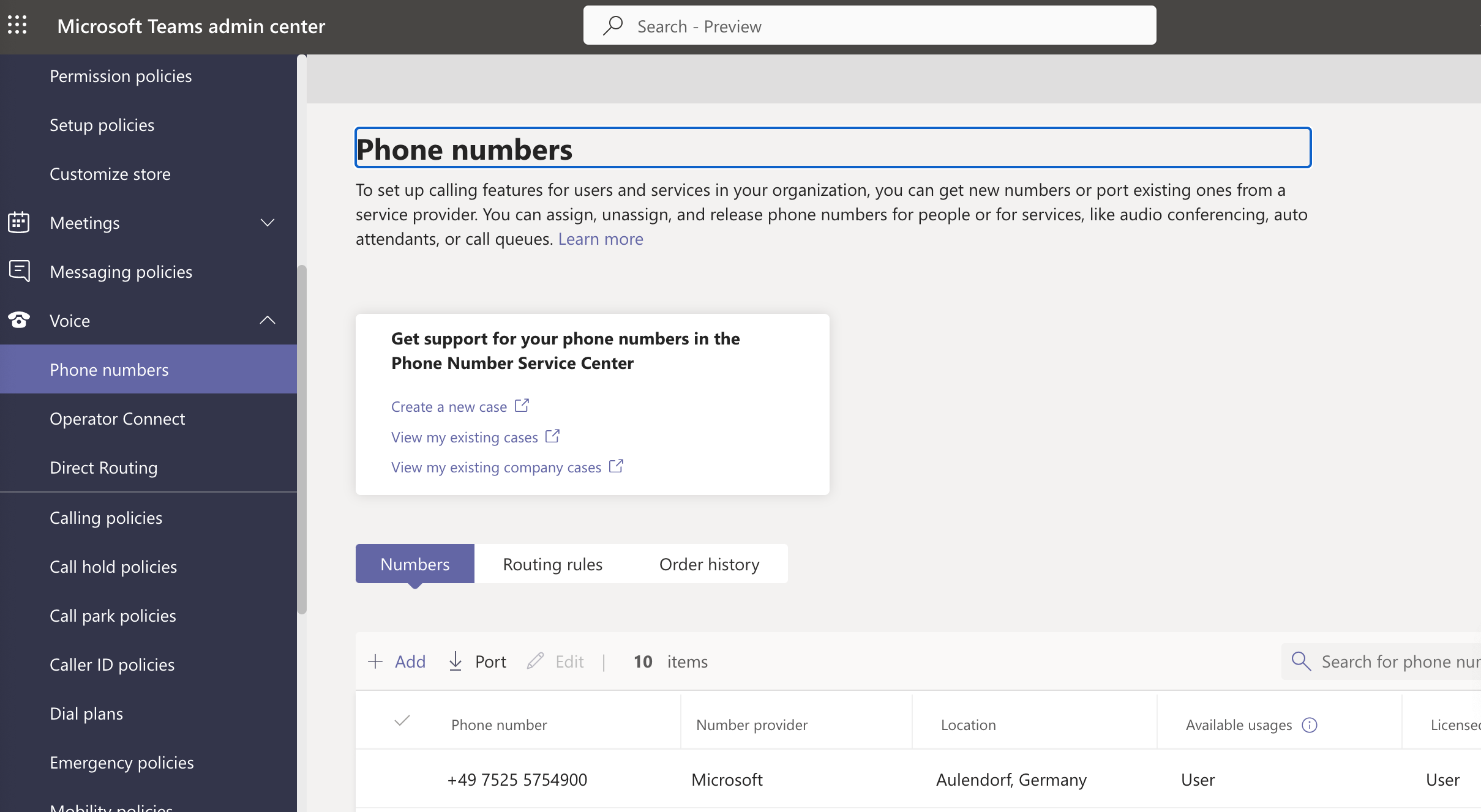Open the Learn more link

[600, 239]
